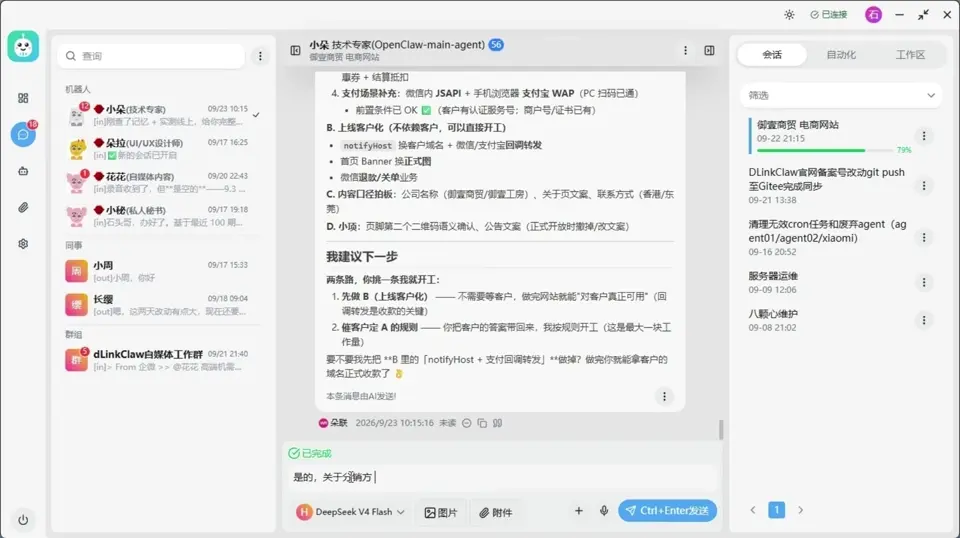This screenshot has height=538, width=960.
Task: Open the chat messages sidebar icon
Action: [x=23, y=134]
